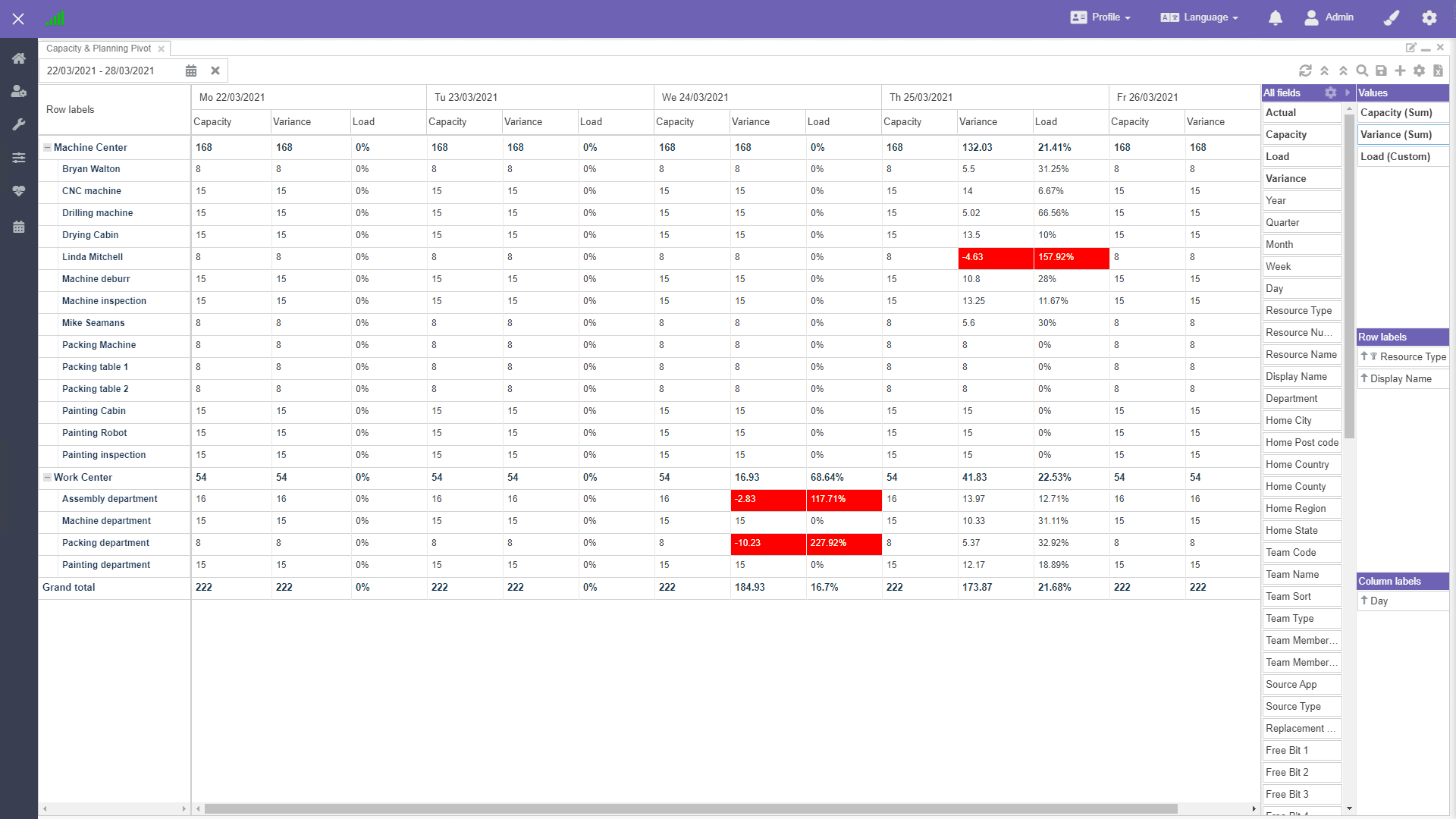Open the Profile dropdown
The height and width of the screenshot is (819, 1456).
[1101, 17]
